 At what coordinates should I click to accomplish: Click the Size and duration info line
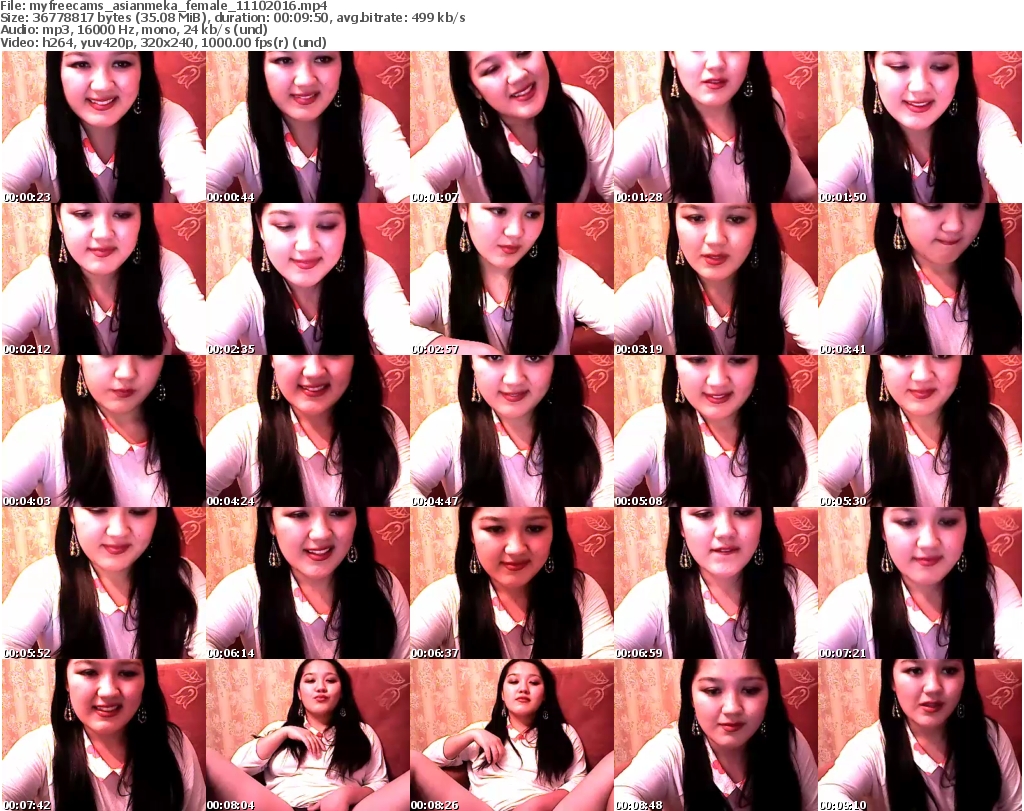(233, 18)
